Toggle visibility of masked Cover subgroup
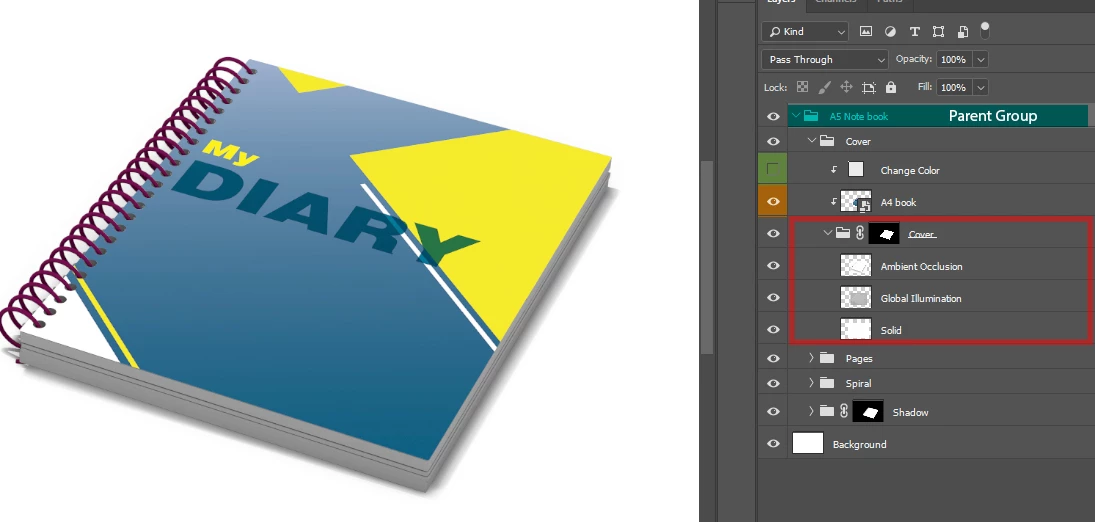The image size is (1095, 522). point(773,233)
